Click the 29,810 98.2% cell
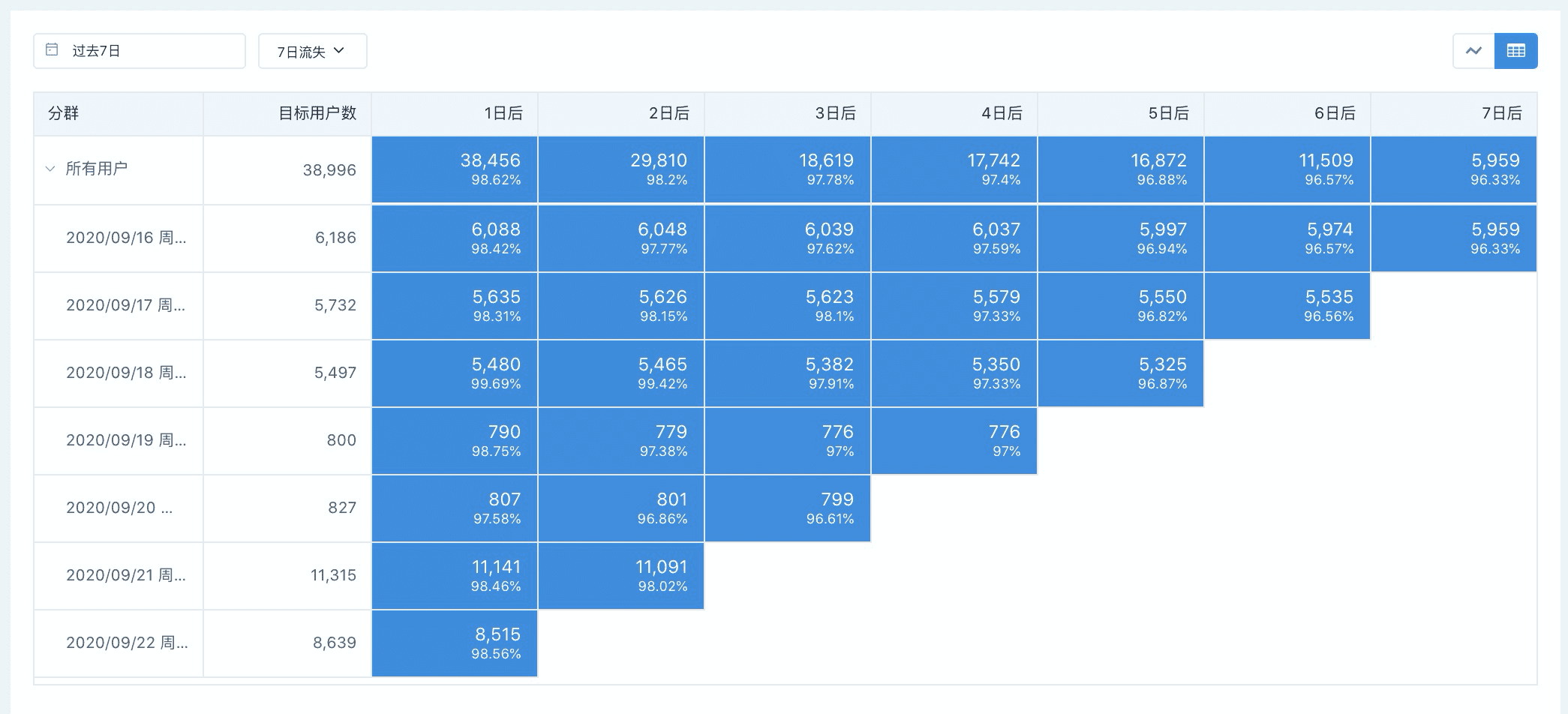Image resolution: width=1568 pixels, height=714 pixels. (x=621, y=169)
